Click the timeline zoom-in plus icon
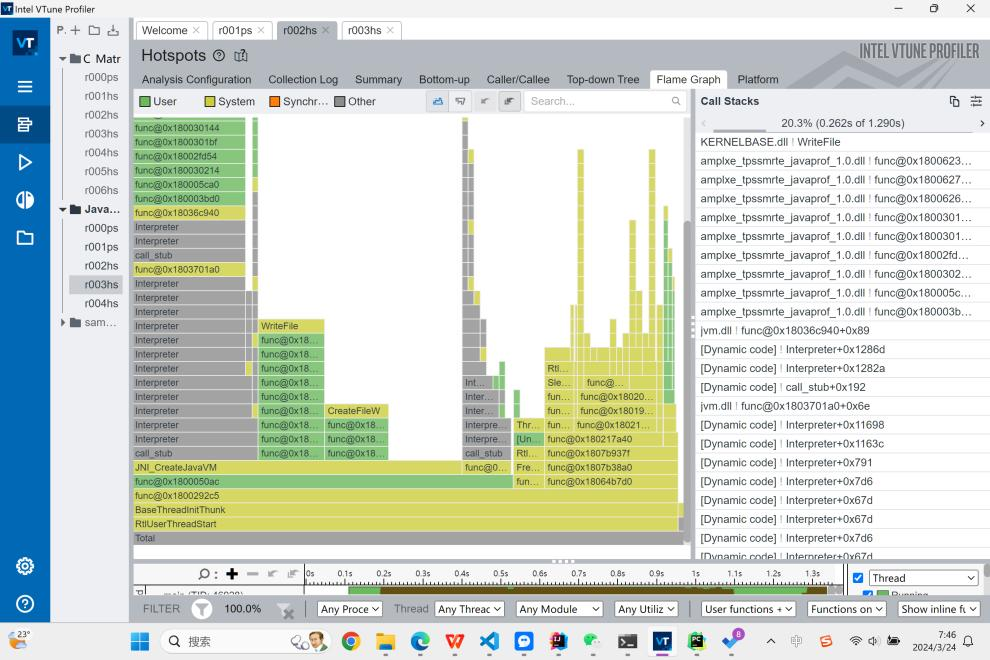 232,573
